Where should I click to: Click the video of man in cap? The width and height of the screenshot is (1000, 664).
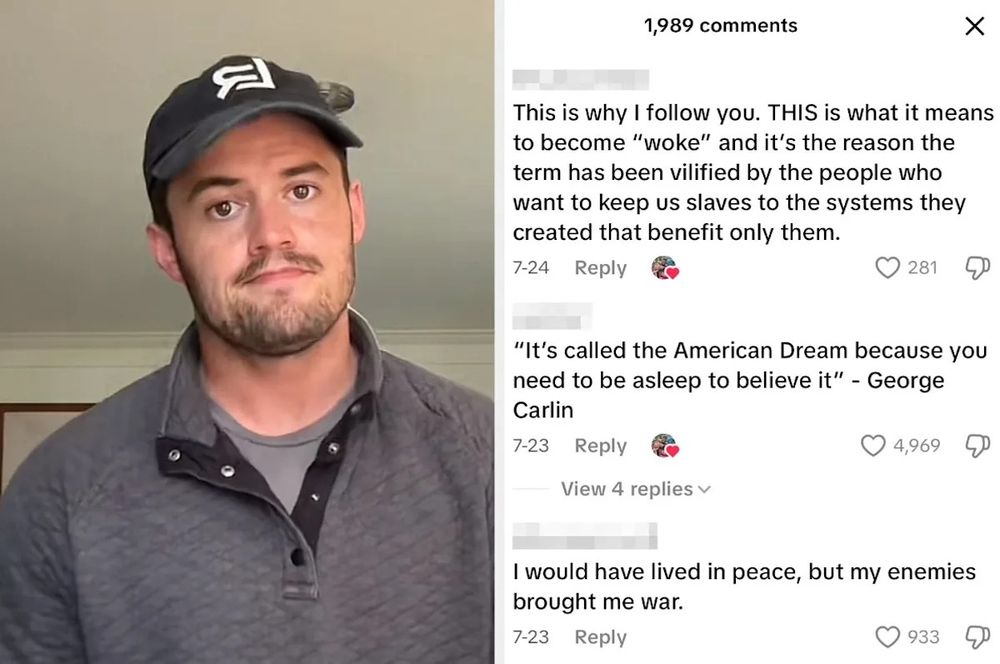(247, 332)
